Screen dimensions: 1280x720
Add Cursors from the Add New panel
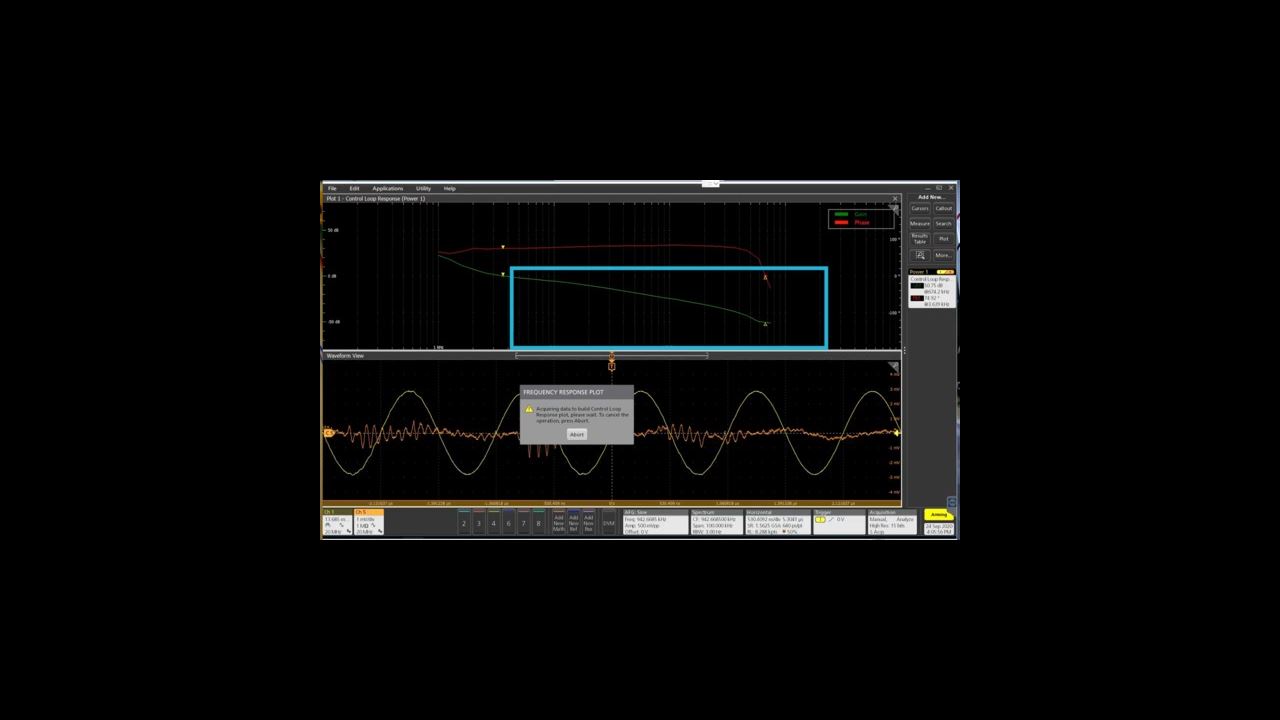pos(920,208)
